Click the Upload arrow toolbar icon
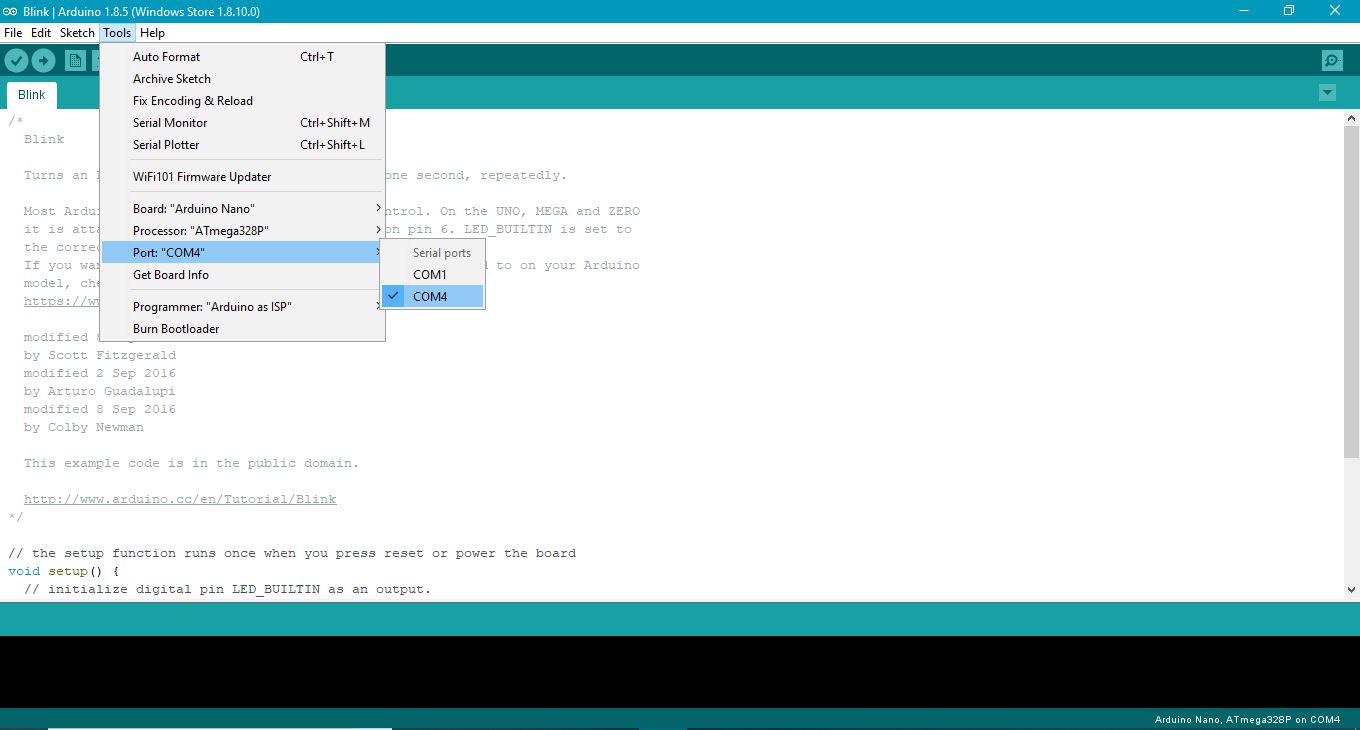 44,60
